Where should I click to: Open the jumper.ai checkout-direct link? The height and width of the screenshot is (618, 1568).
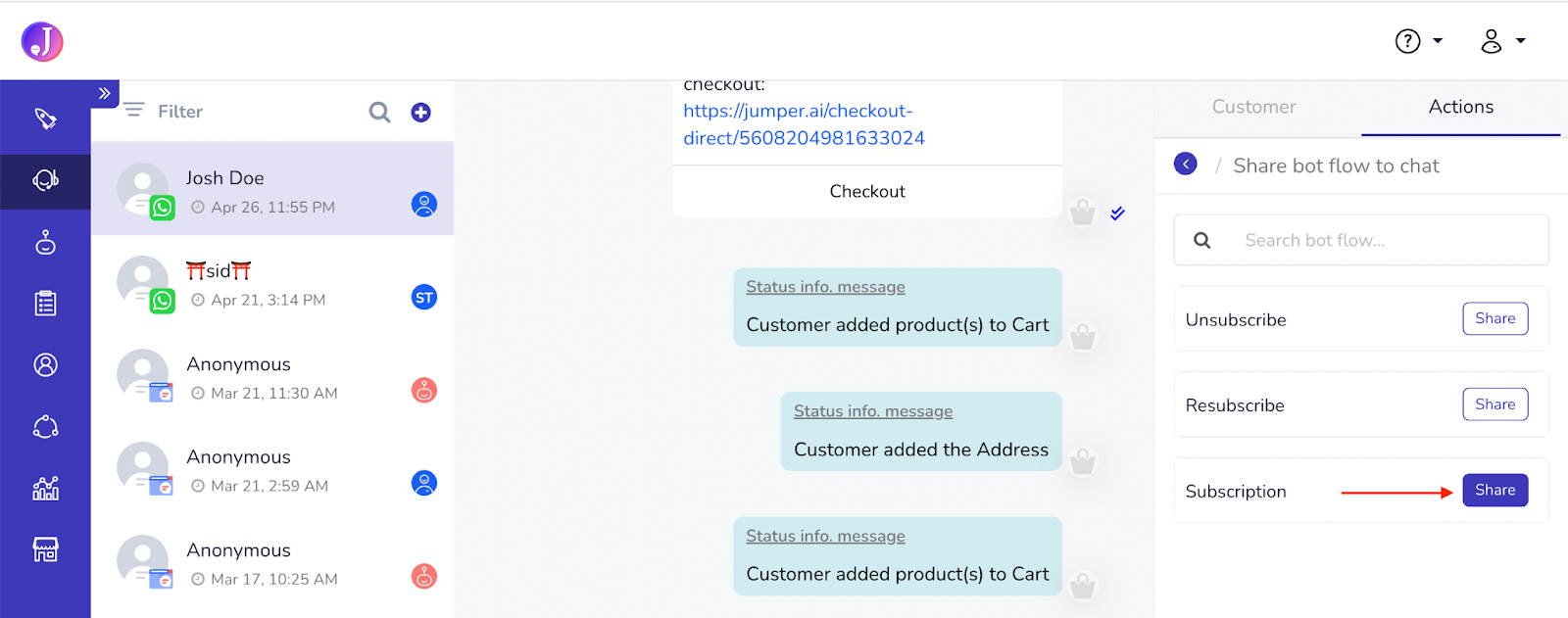click(804, 124)
